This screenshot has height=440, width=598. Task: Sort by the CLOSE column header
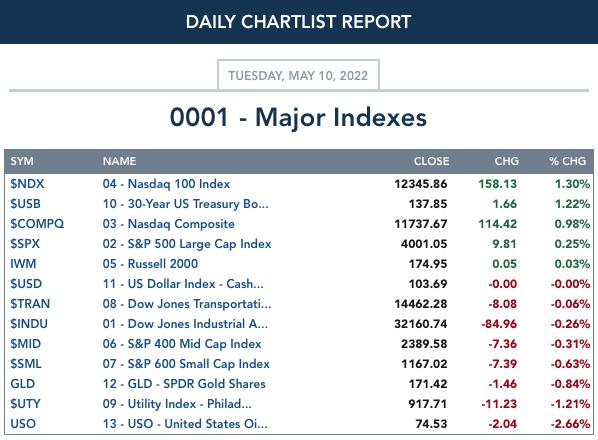(x=431, y=161)
